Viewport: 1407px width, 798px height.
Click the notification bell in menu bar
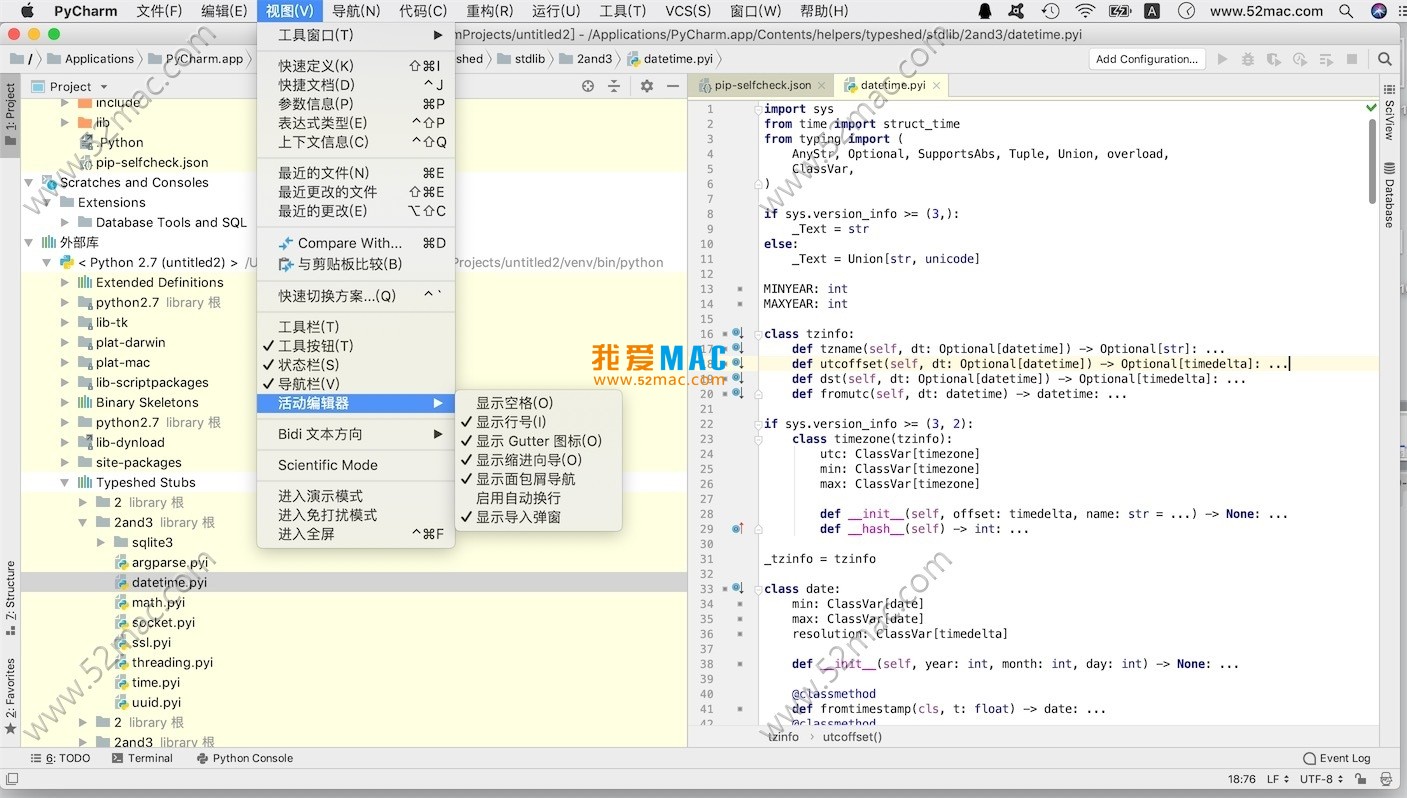pos(986,11)
